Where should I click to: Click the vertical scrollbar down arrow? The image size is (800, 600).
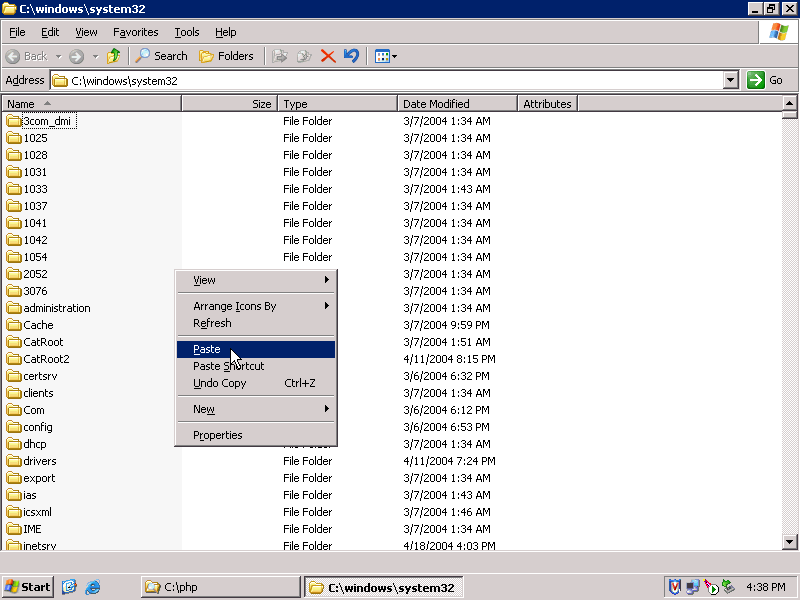click(789, 542)
